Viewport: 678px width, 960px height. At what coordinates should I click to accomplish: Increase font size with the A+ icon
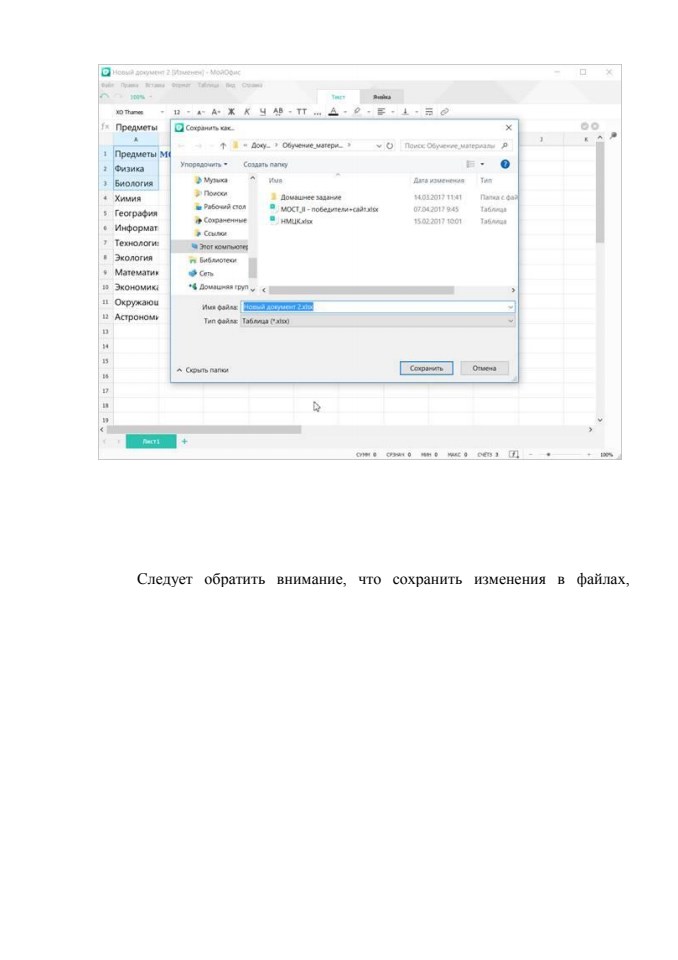216,112
